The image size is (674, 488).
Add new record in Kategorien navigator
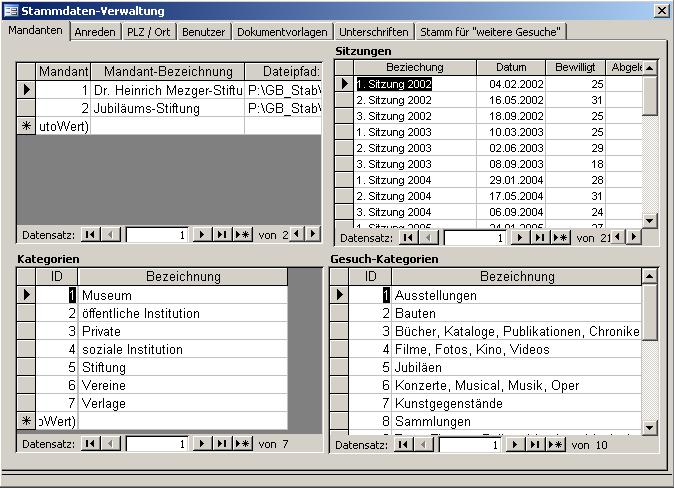[242, 443]
